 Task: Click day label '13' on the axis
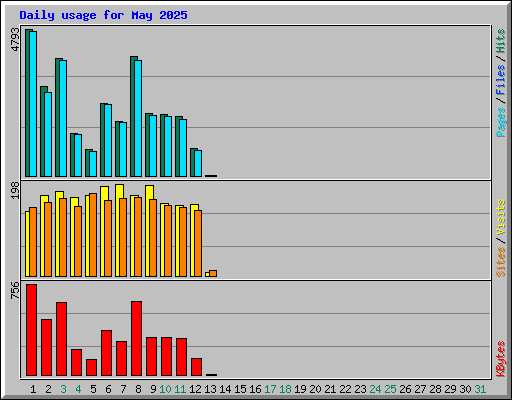point(210,389)
